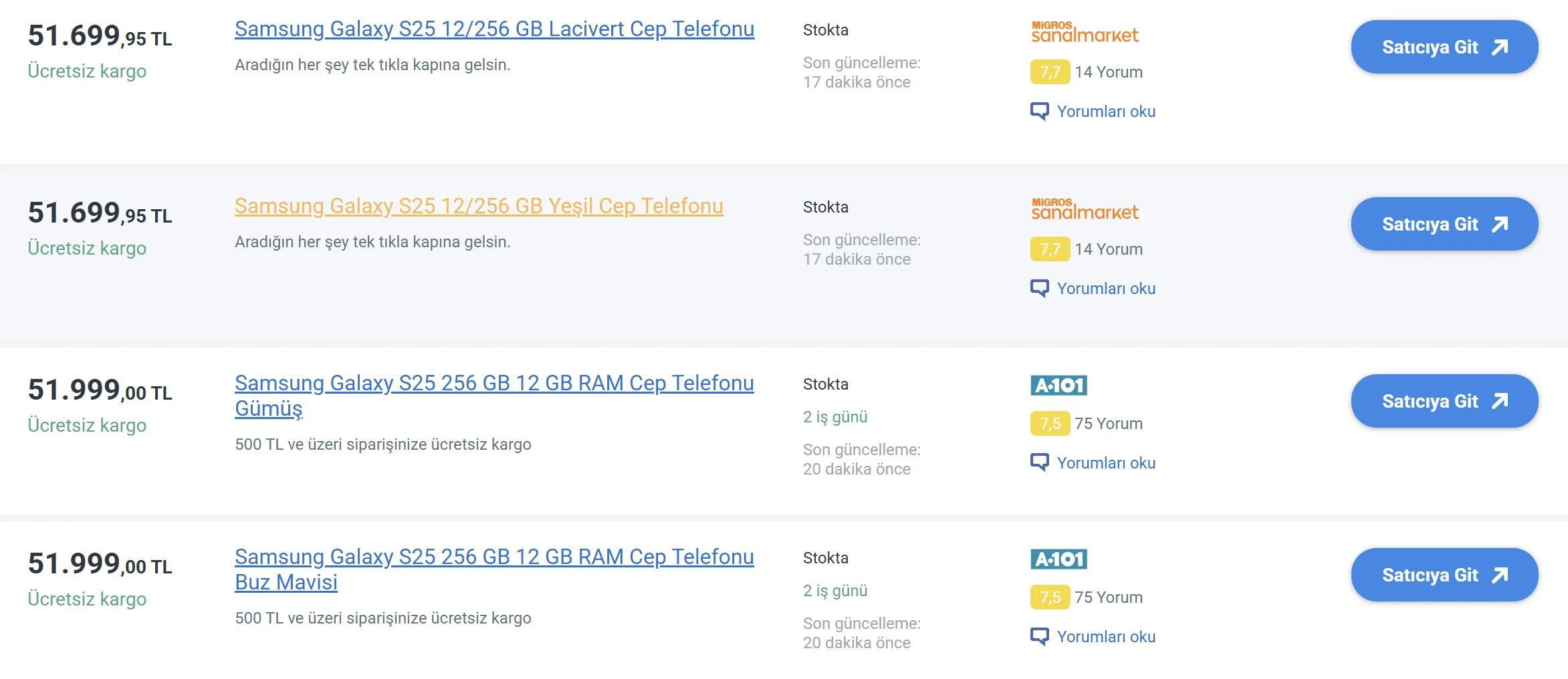This screenshot has width=1568, height=679.
Task: Click Migros Sanalmarket logo in Lacivert listing
Action: pyautogui.click(x=1084, y=32)
